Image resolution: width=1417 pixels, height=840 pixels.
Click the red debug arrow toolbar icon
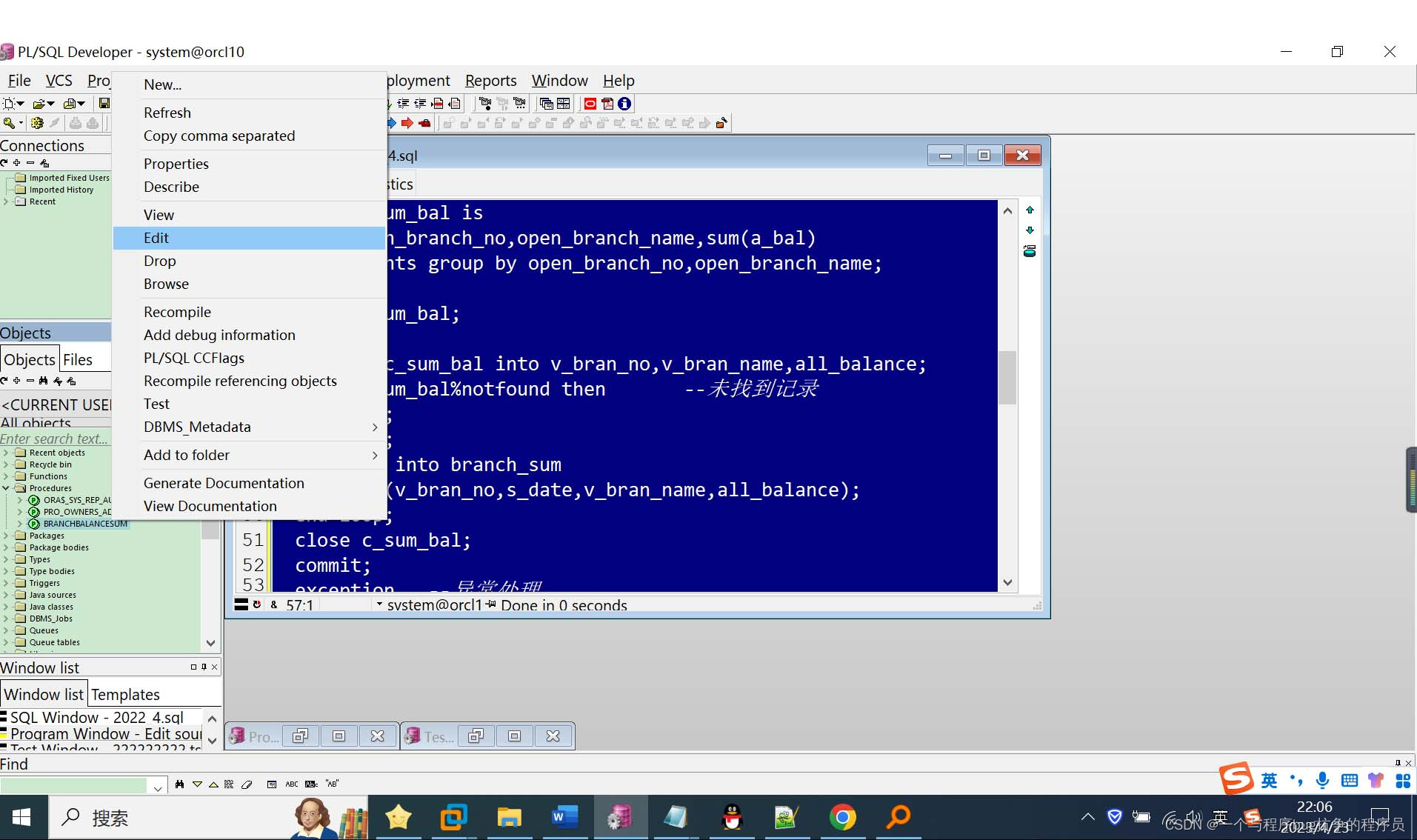pos(408,123)
